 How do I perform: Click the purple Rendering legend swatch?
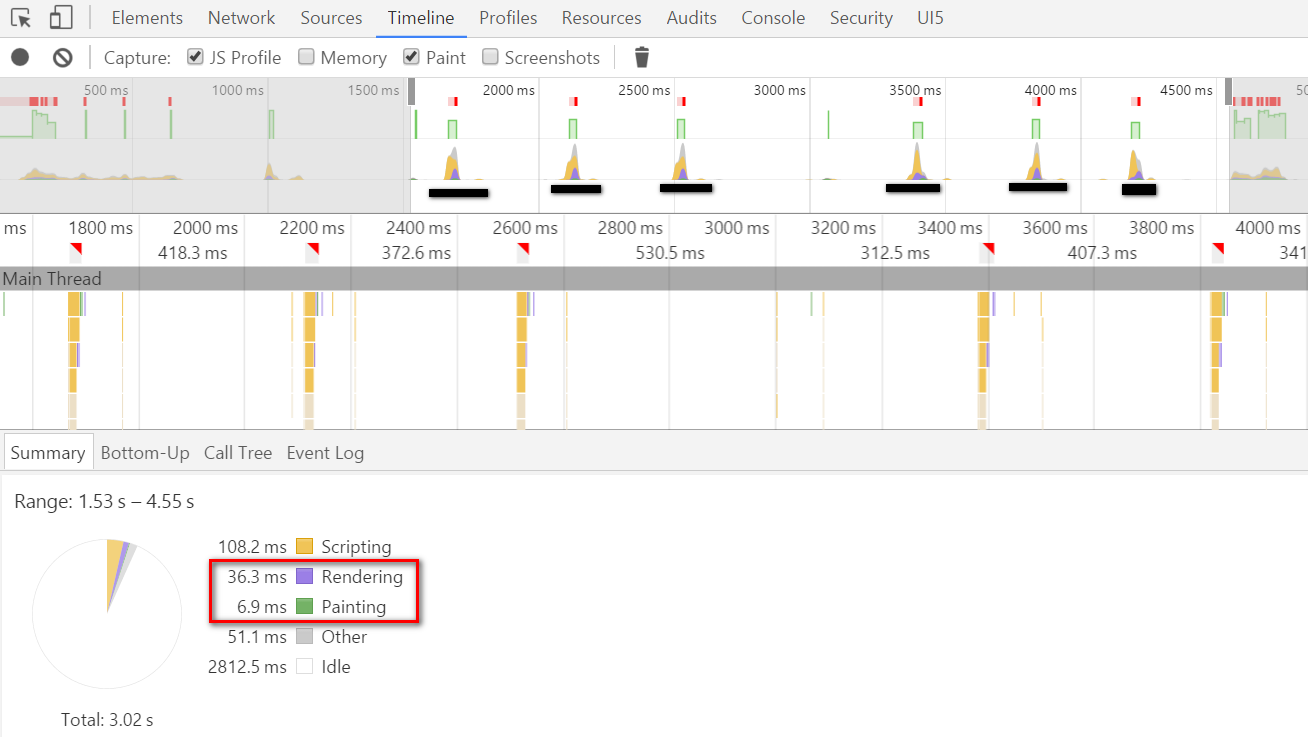click(305, 577)
